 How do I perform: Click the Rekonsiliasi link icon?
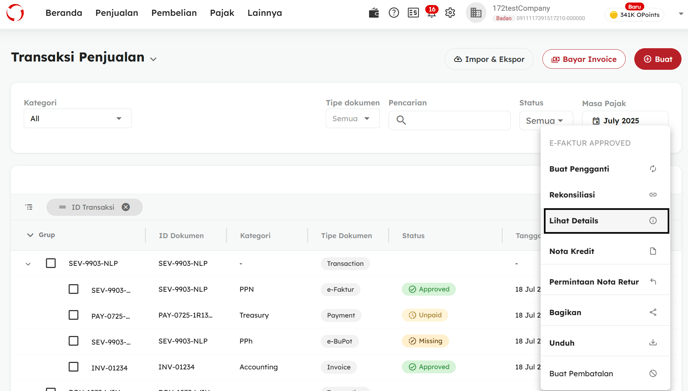(653, 195)
